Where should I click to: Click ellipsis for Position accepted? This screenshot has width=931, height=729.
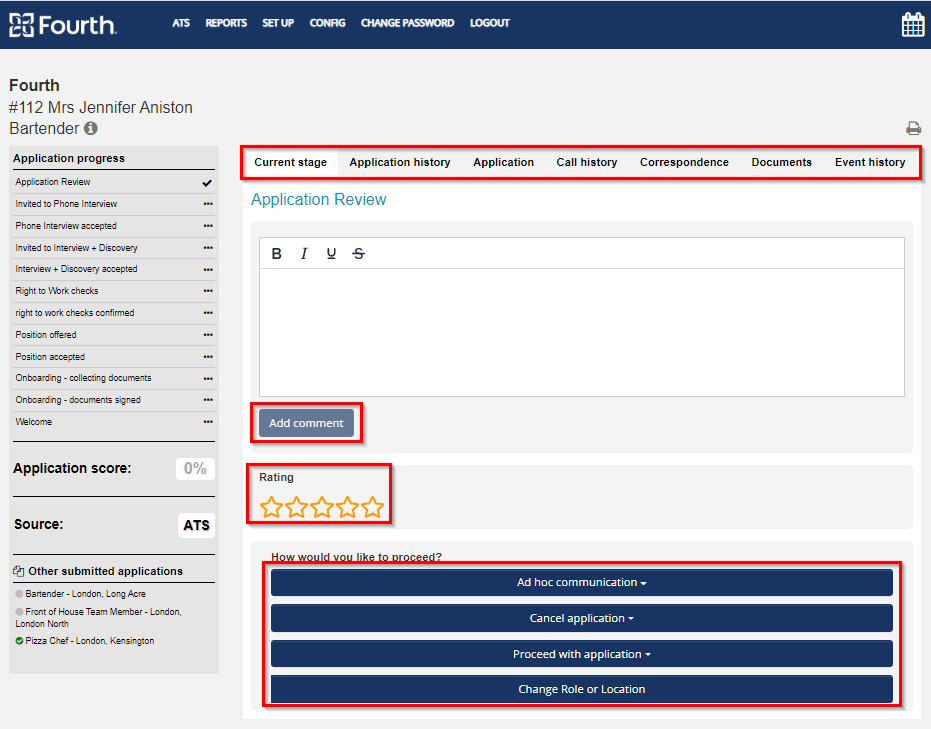click(208, 357)
